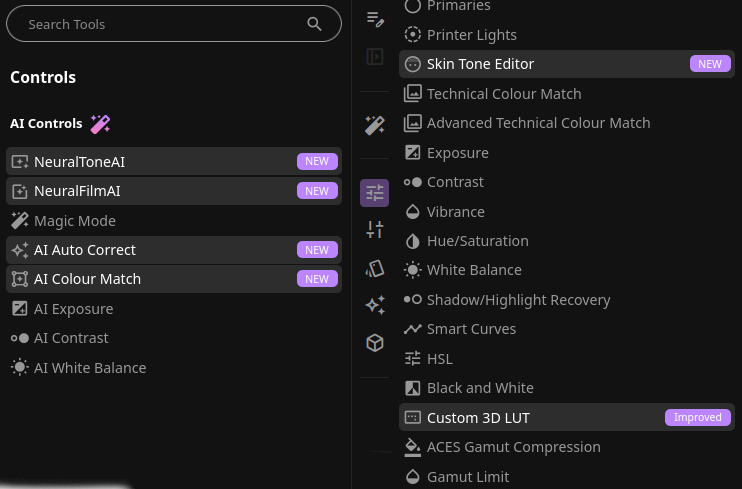Open the White Balance control
This screenshot has width=742, height=489.
pos(474,270)
